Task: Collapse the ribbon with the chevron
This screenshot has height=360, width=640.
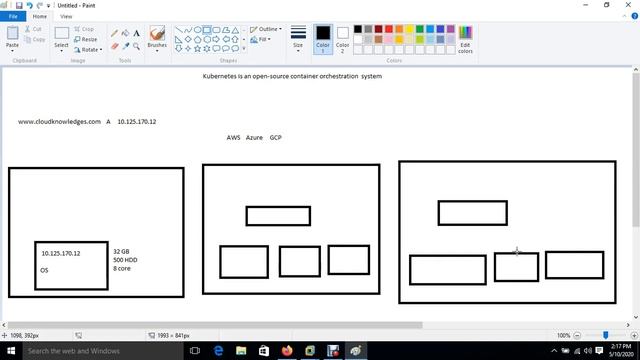Action: (x=624, y=16)
